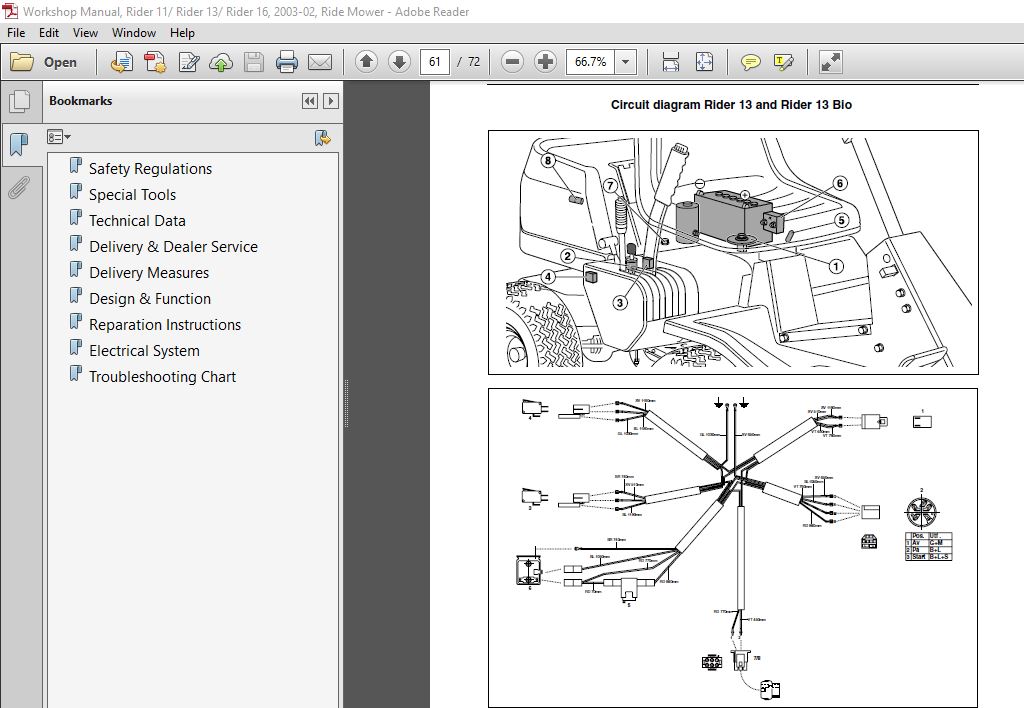Image resolution: width=1024 pixels, height=708 pixels.
Task: Select Safety Regulations bookmark
Action: (150, 169)
